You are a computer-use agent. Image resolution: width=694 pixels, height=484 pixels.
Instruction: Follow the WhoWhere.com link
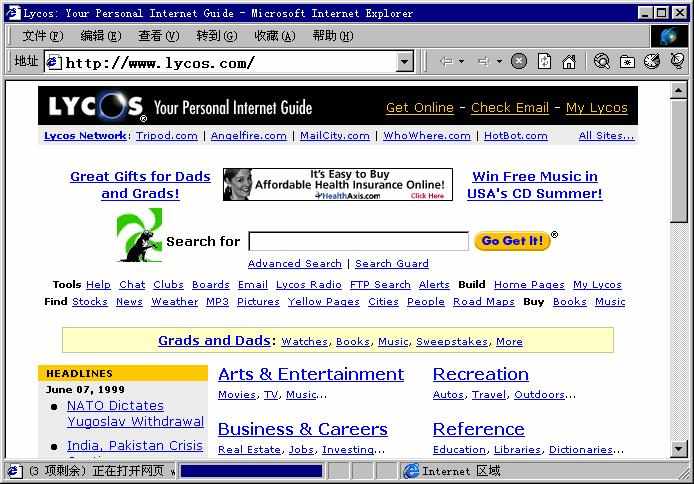tap(427, 136)
